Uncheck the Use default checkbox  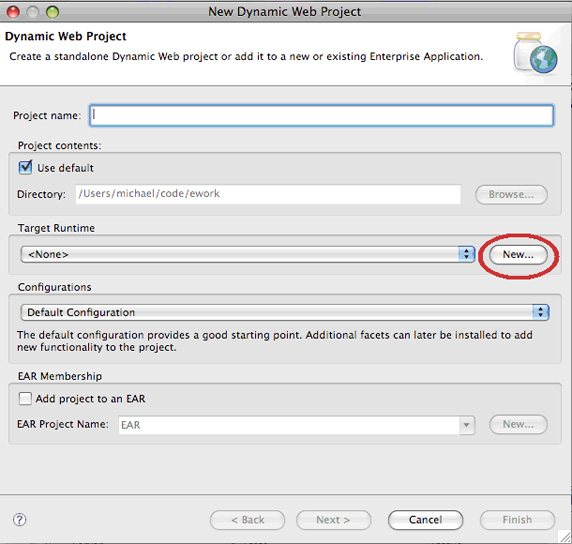(25, 167)
